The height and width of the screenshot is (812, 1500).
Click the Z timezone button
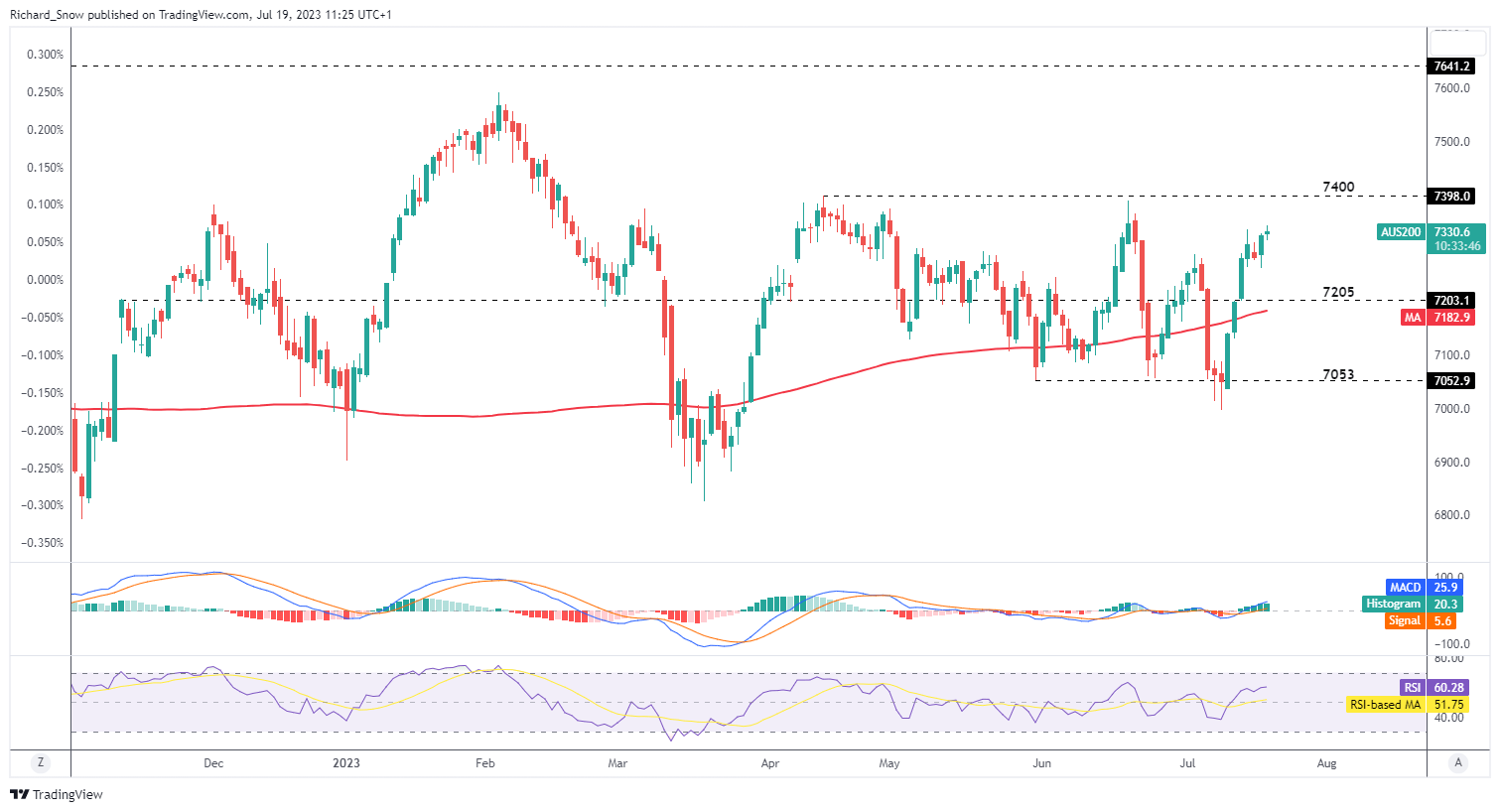41,762
